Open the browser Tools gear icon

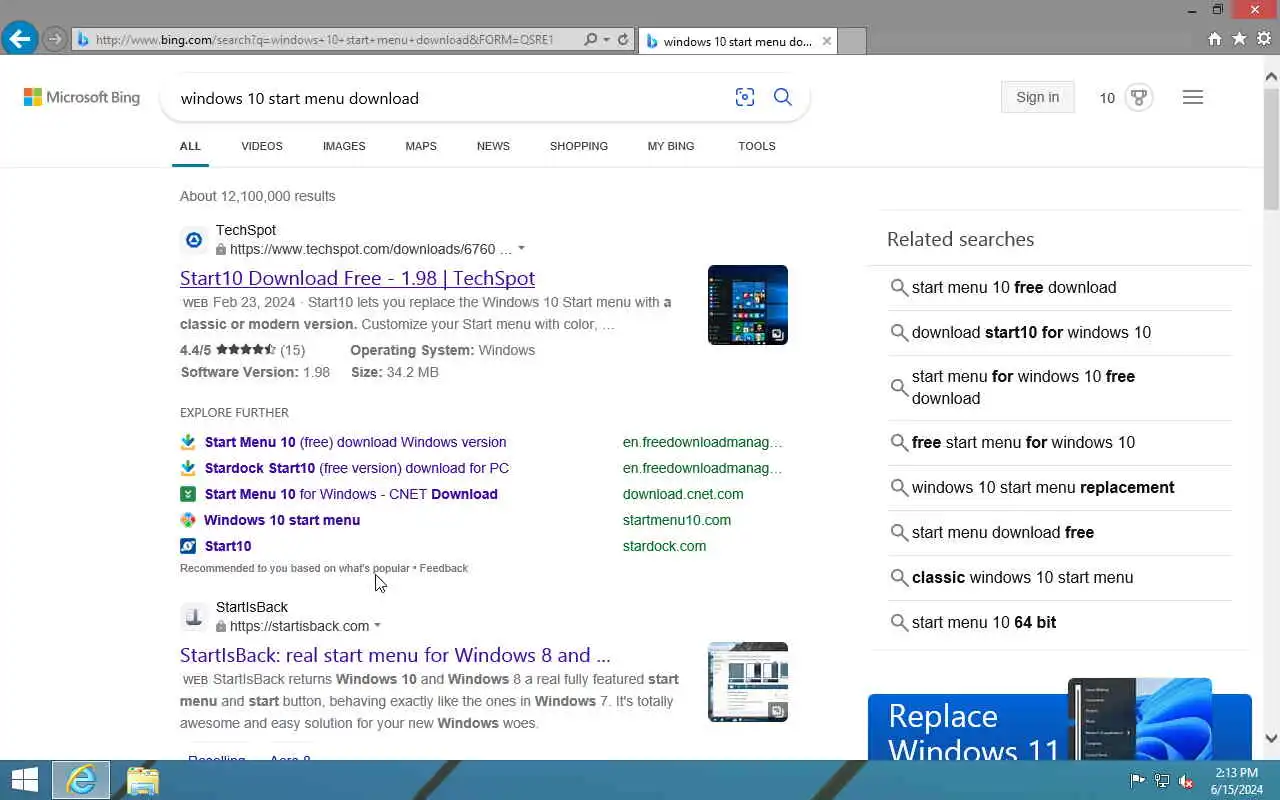pos(1264,39)
